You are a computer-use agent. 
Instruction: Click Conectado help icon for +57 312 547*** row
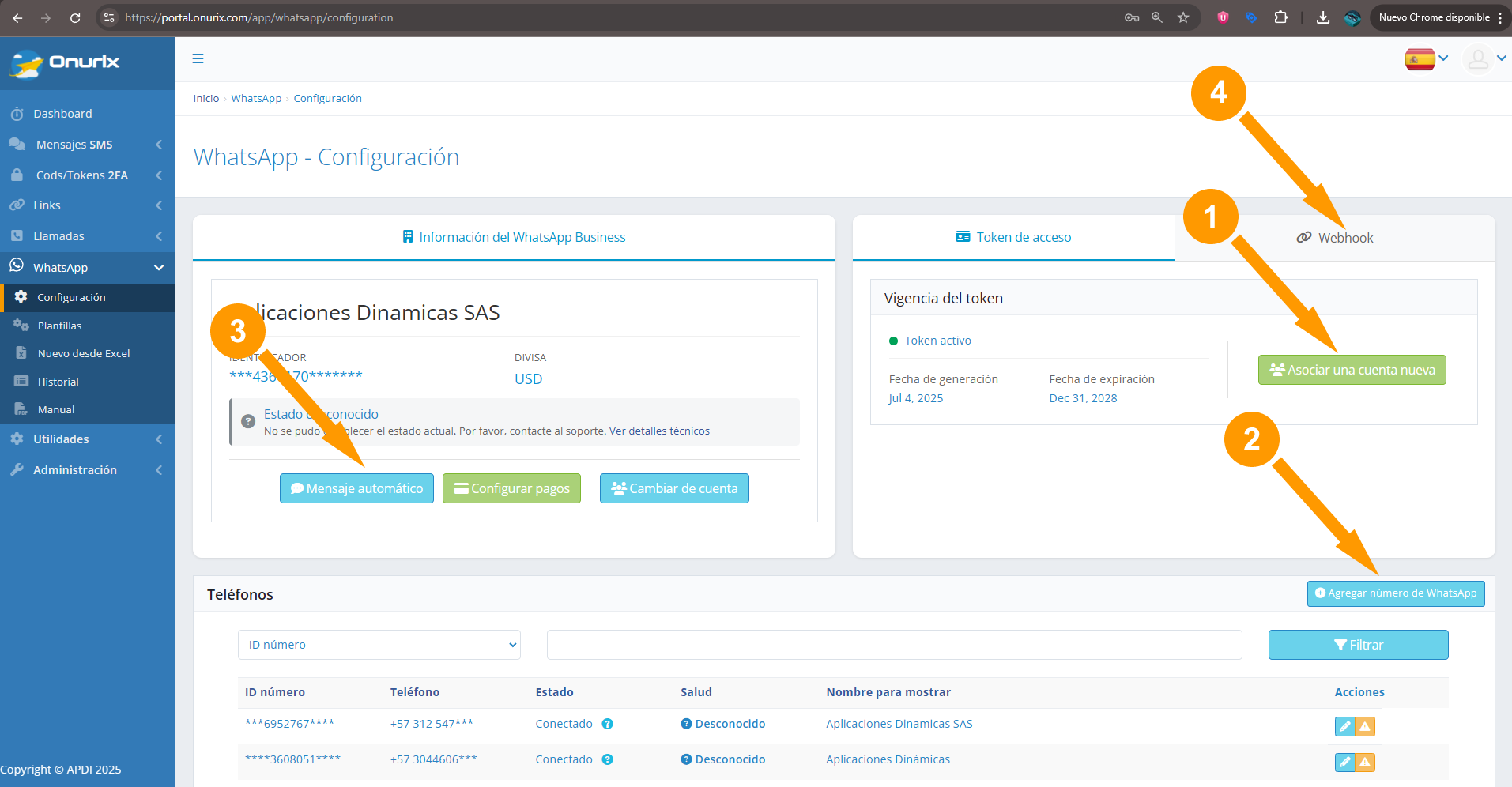[607, 724]
